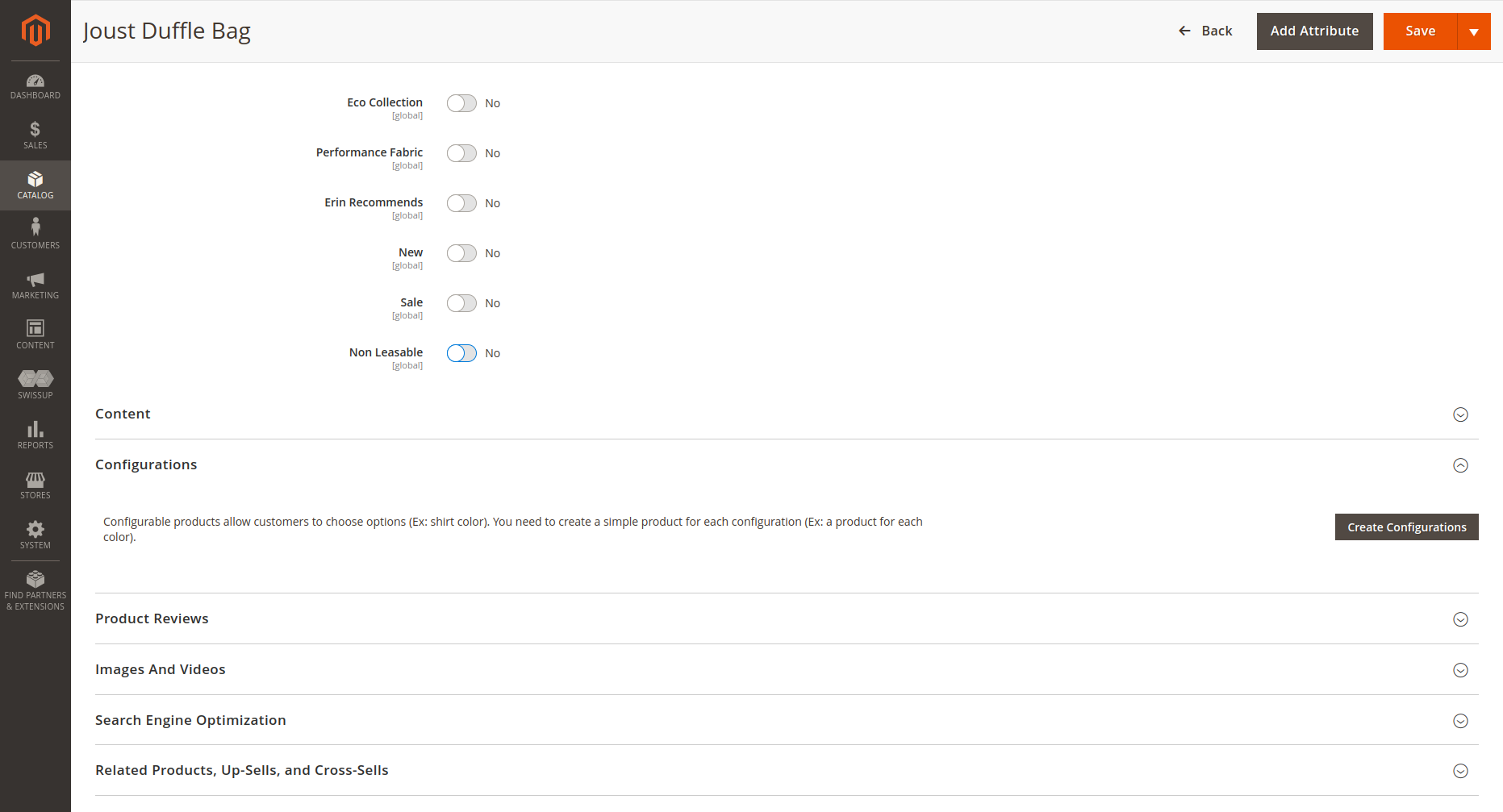Click the Add Attribute button
The width and height of the screenshot is (1503, 812).
click(x=1314, y=31)
